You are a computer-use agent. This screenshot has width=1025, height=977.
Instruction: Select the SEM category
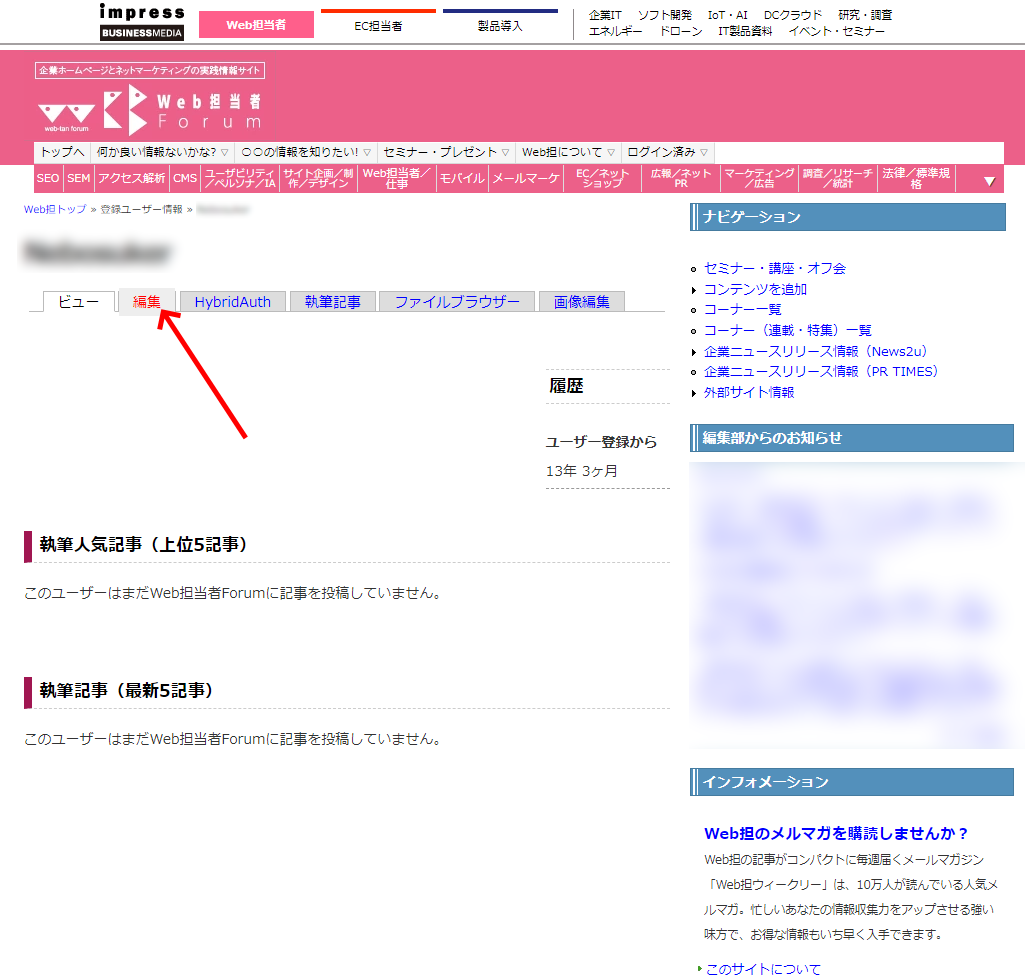pyautogui.click(x=78, y=178)
